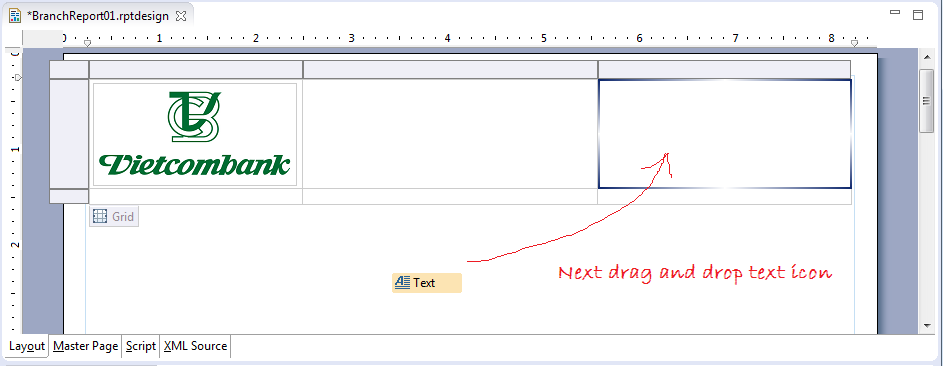Screen dimensions: 943x366
Task: Select the Grid label icon below the table
Action: 100,216
